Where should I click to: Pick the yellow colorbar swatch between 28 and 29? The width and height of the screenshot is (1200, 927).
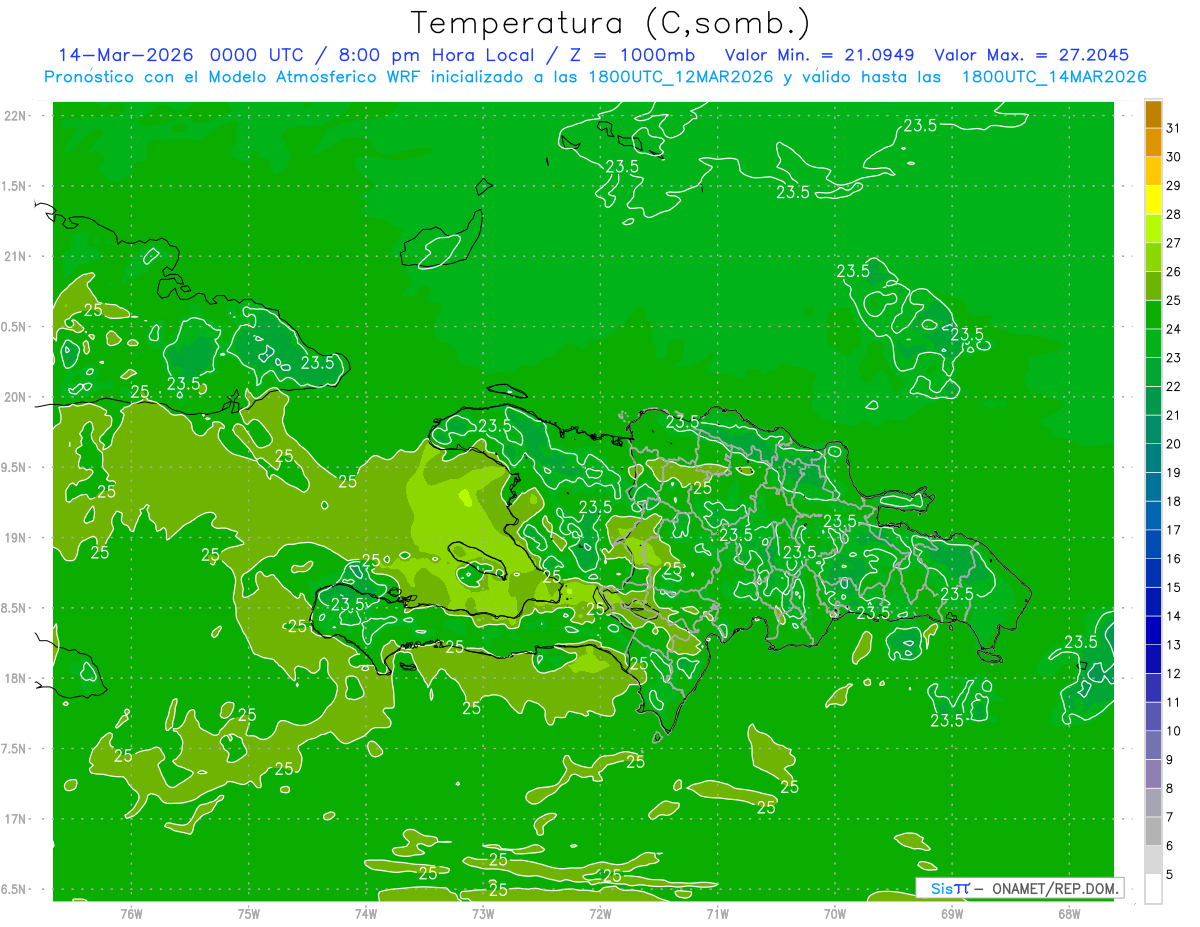coord(1153,200)
